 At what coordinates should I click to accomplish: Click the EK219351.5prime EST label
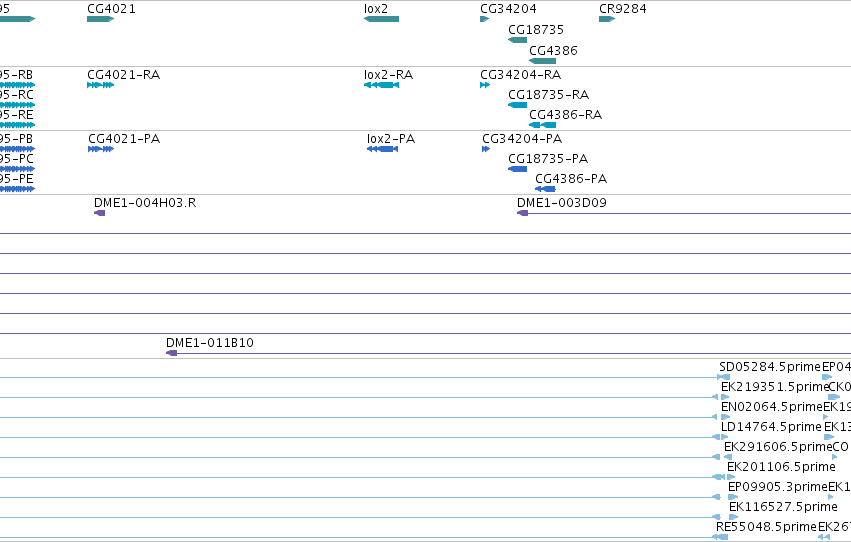click(774, 387)
